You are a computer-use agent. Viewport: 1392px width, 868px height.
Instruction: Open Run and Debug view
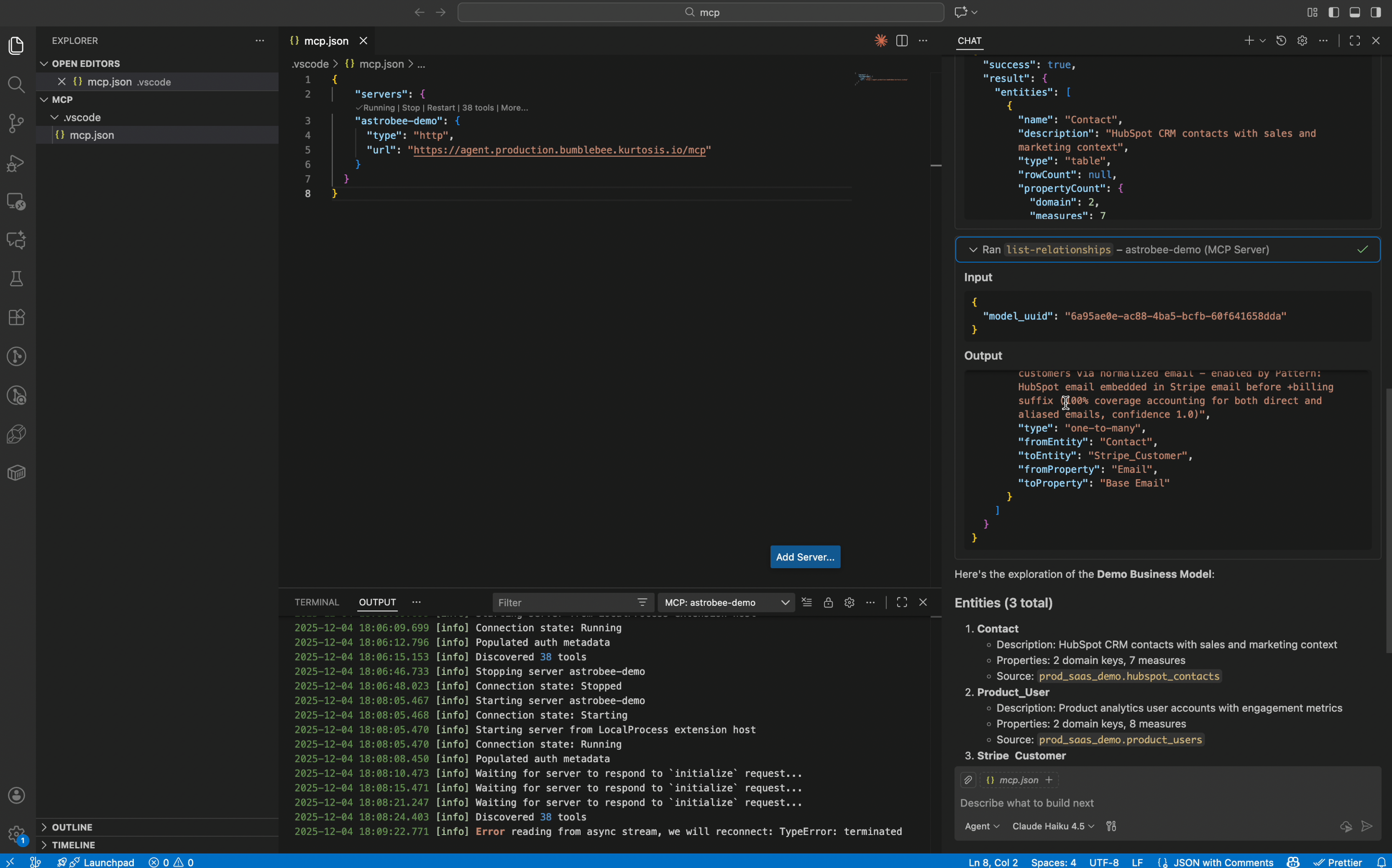(16, 163)
